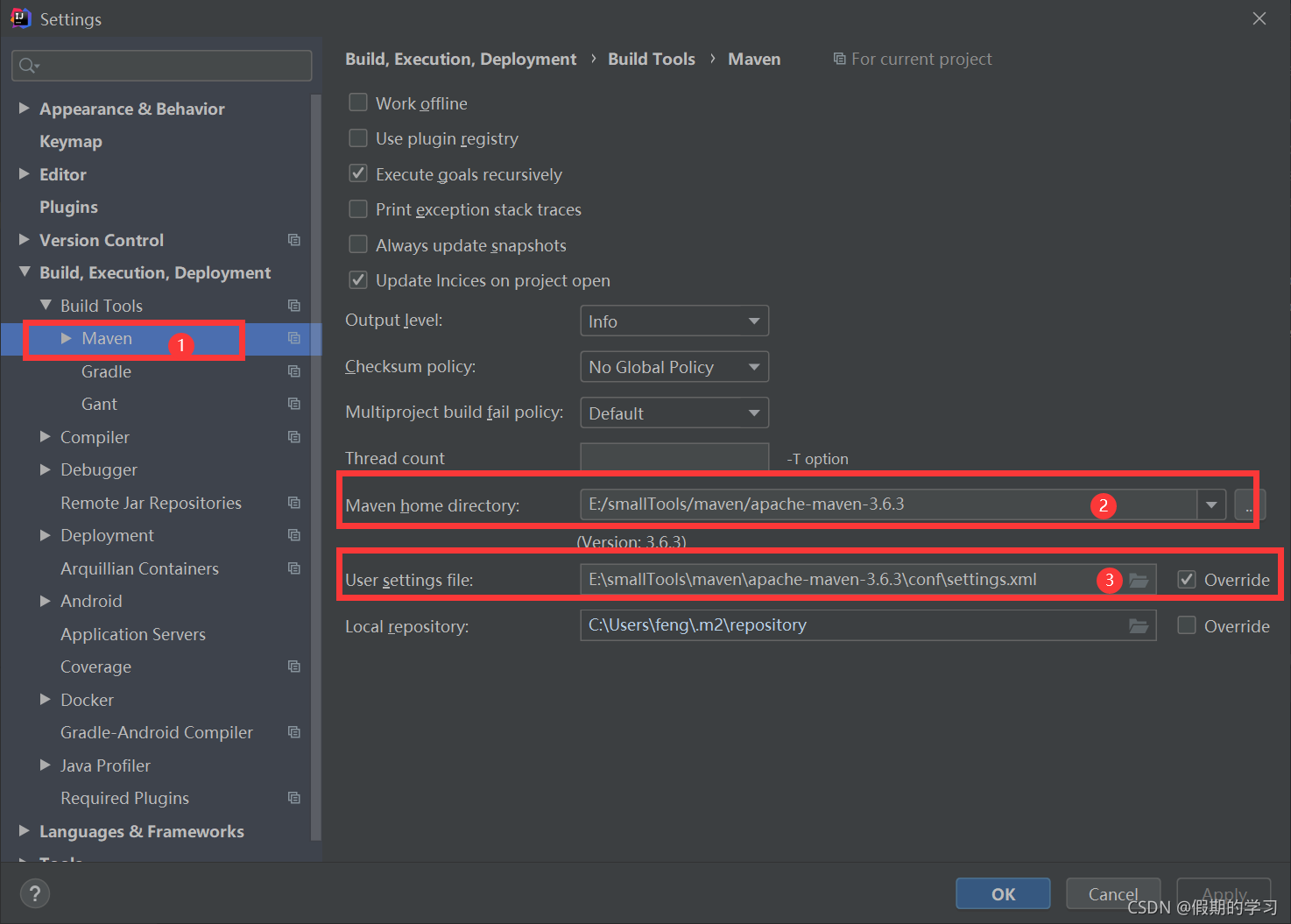Open the Plugins settings page
1291x924 pixels.
point(68,208)
